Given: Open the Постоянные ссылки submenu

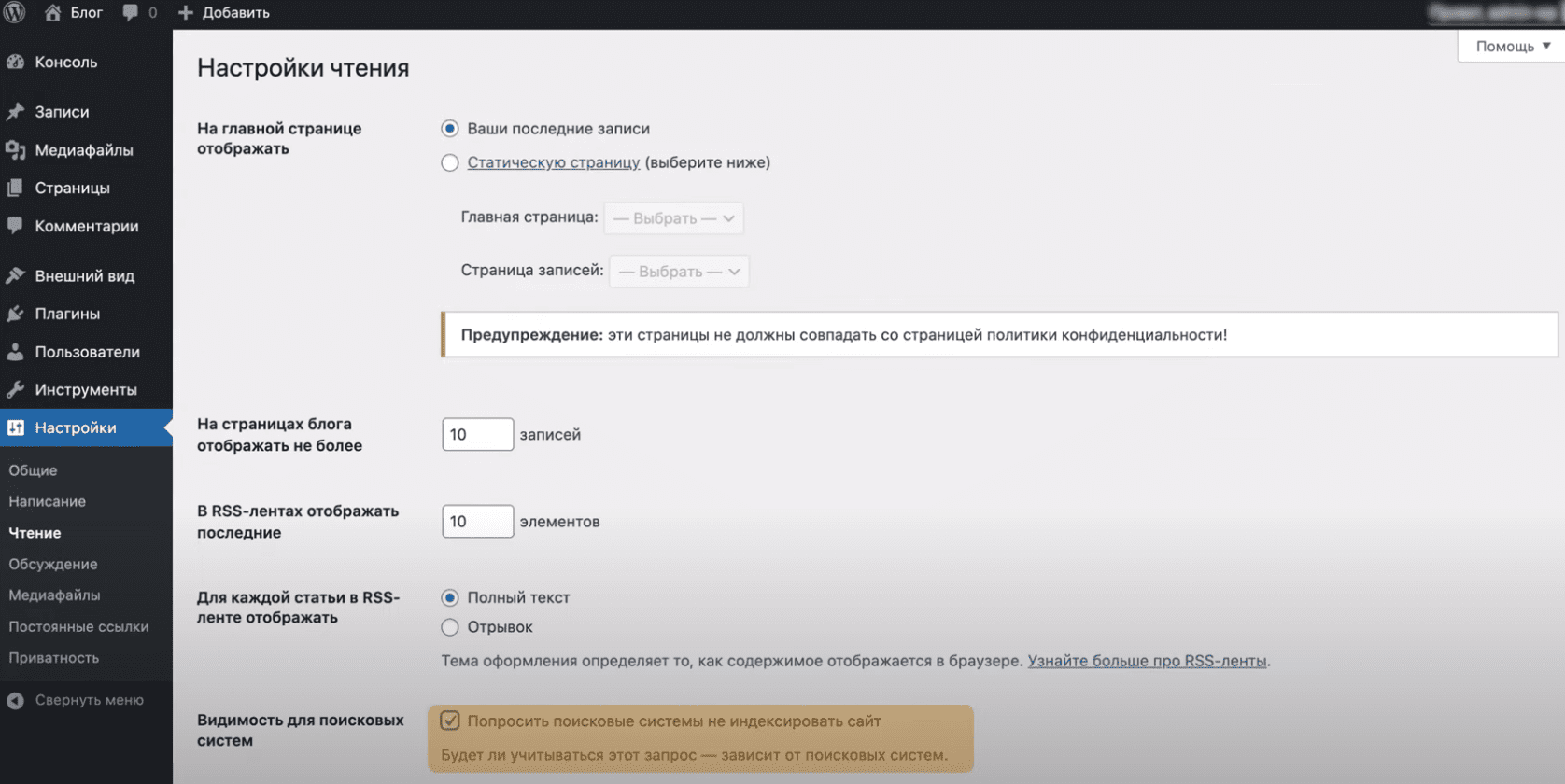Looking at the screenshot, I should coord(78,626).
